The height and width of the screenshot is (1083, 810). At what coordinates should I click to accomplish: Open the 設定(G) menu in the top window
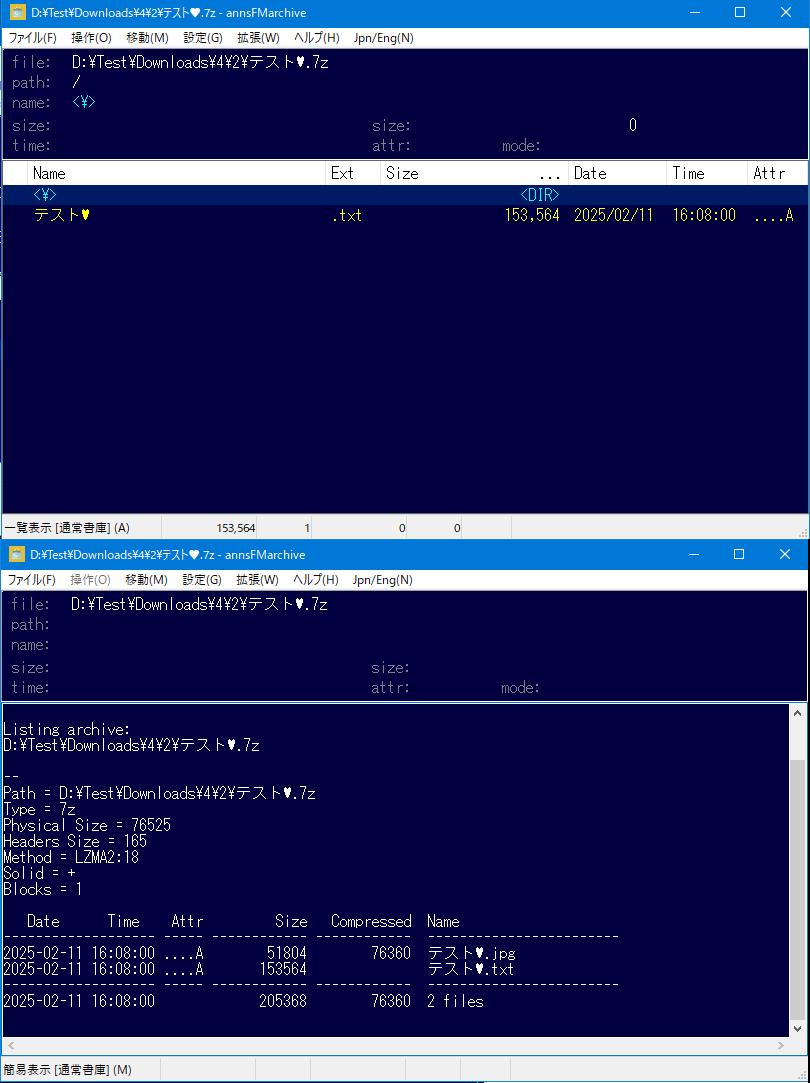coord(203,38)
